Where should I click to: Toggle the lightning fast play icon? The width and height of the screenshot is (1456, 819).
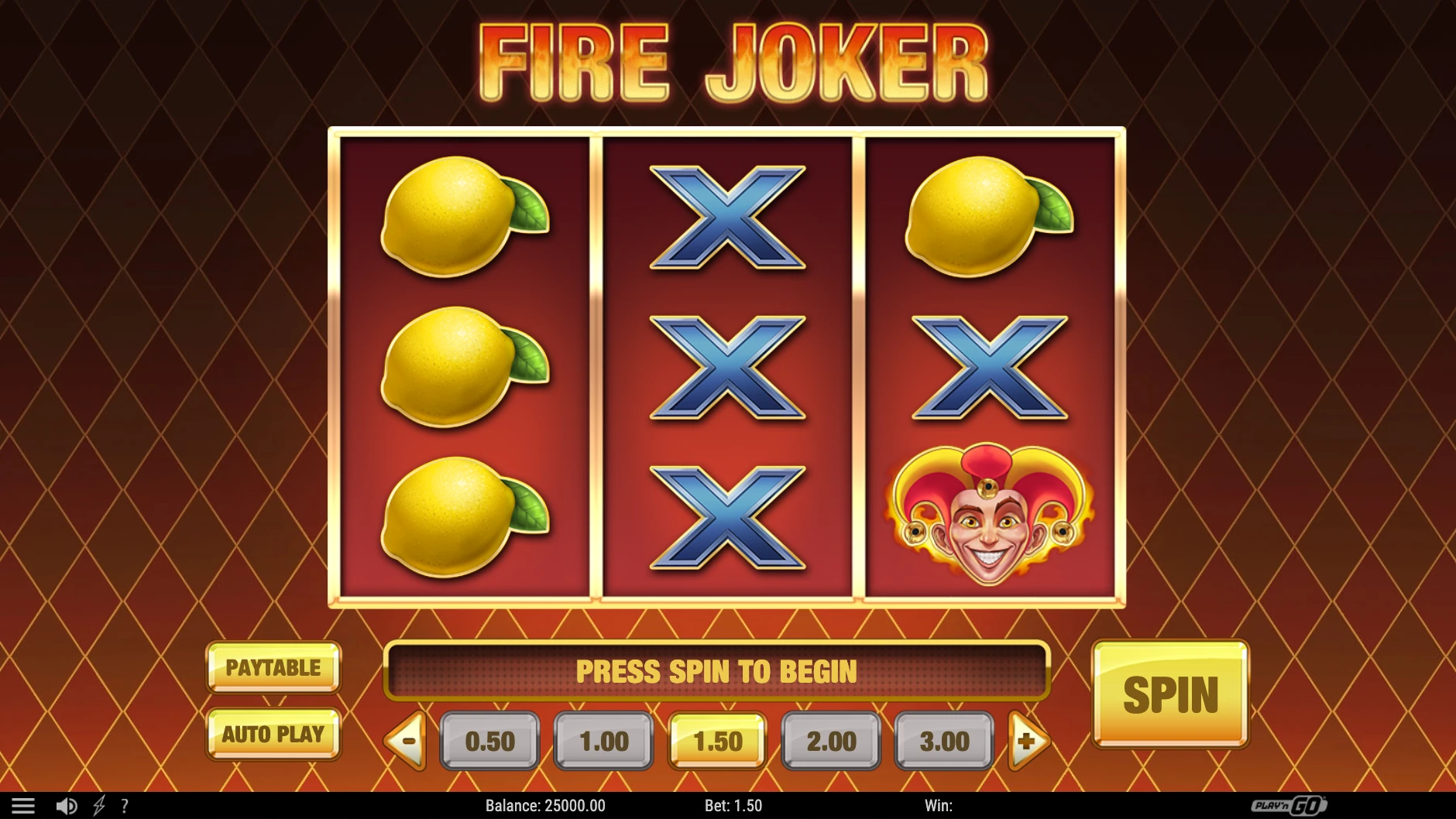pos(99,806)
